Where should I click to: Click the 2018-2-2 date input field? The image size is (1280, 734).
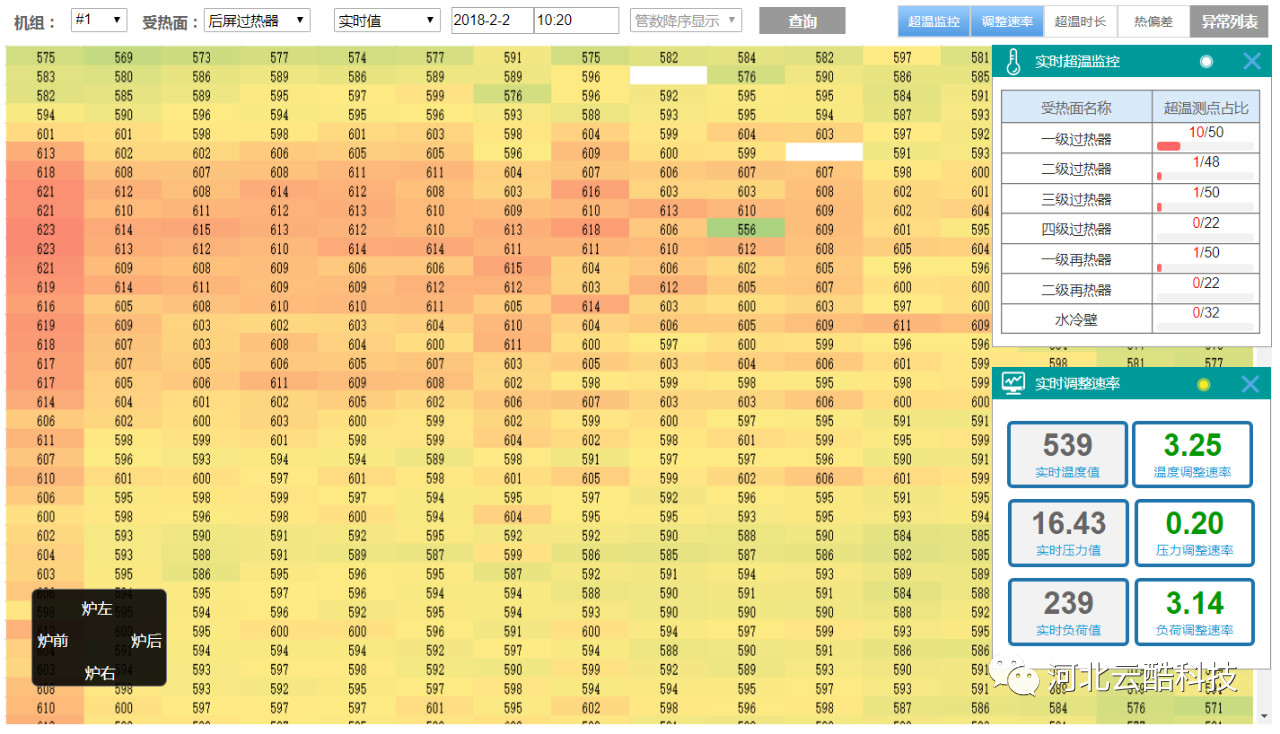point(492,20)
